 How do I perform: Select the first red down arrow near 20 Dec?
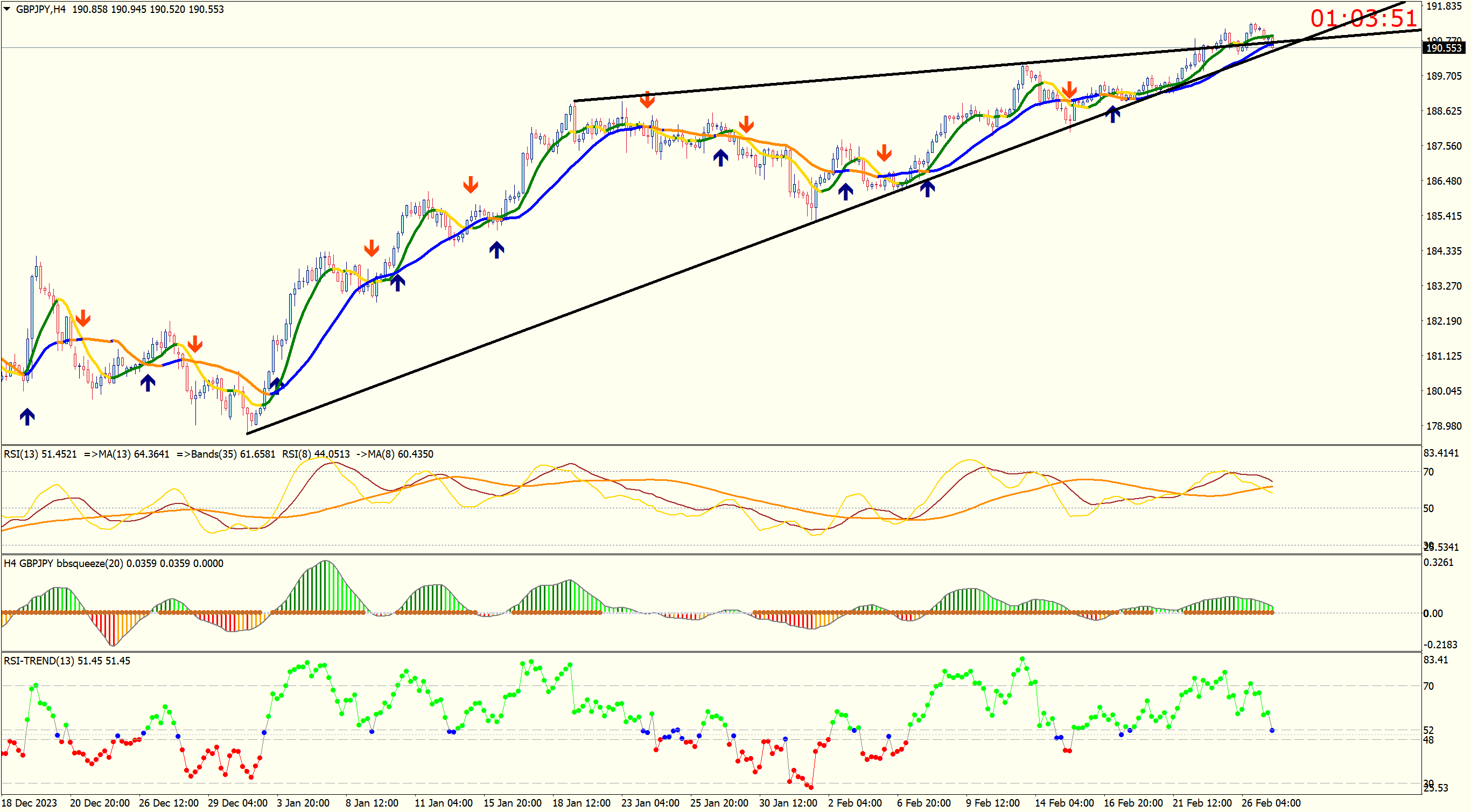click(x=83, y=318)
